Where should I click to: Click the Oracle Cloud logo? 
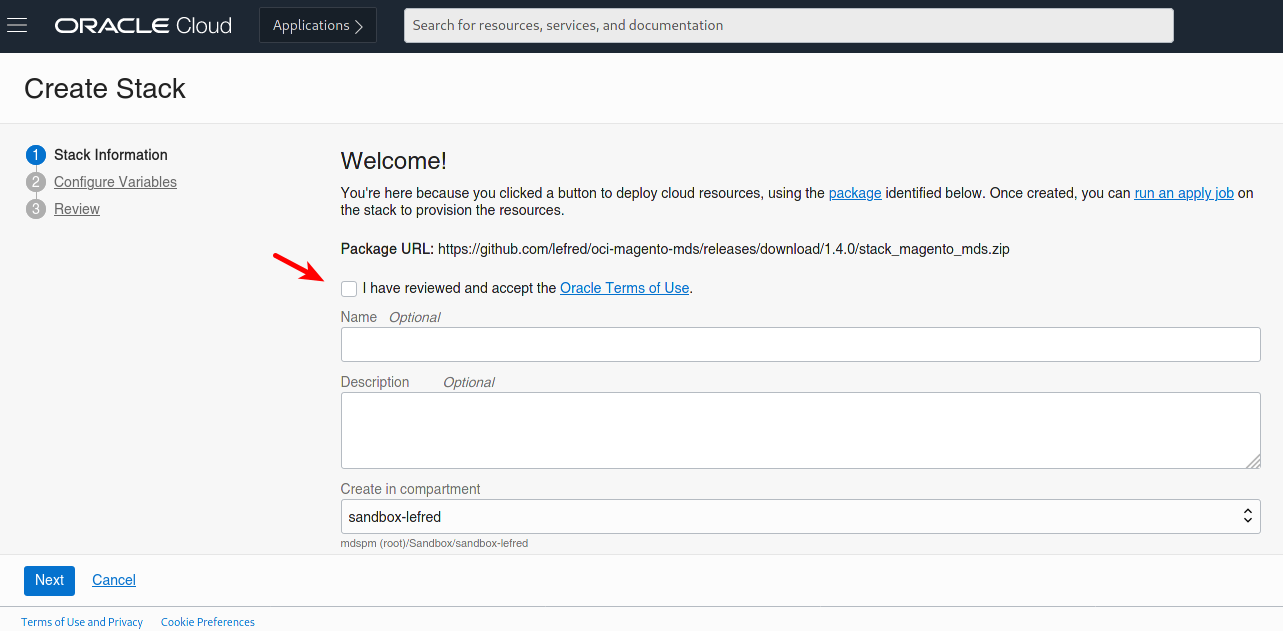143,26
